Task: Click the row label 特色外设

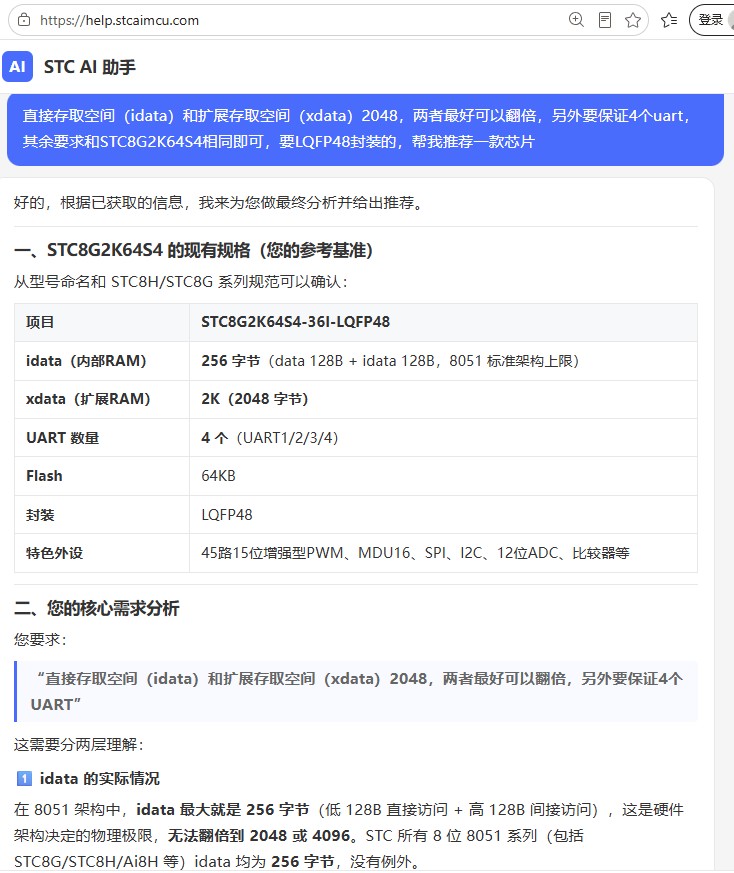Action: coord(102,553)
